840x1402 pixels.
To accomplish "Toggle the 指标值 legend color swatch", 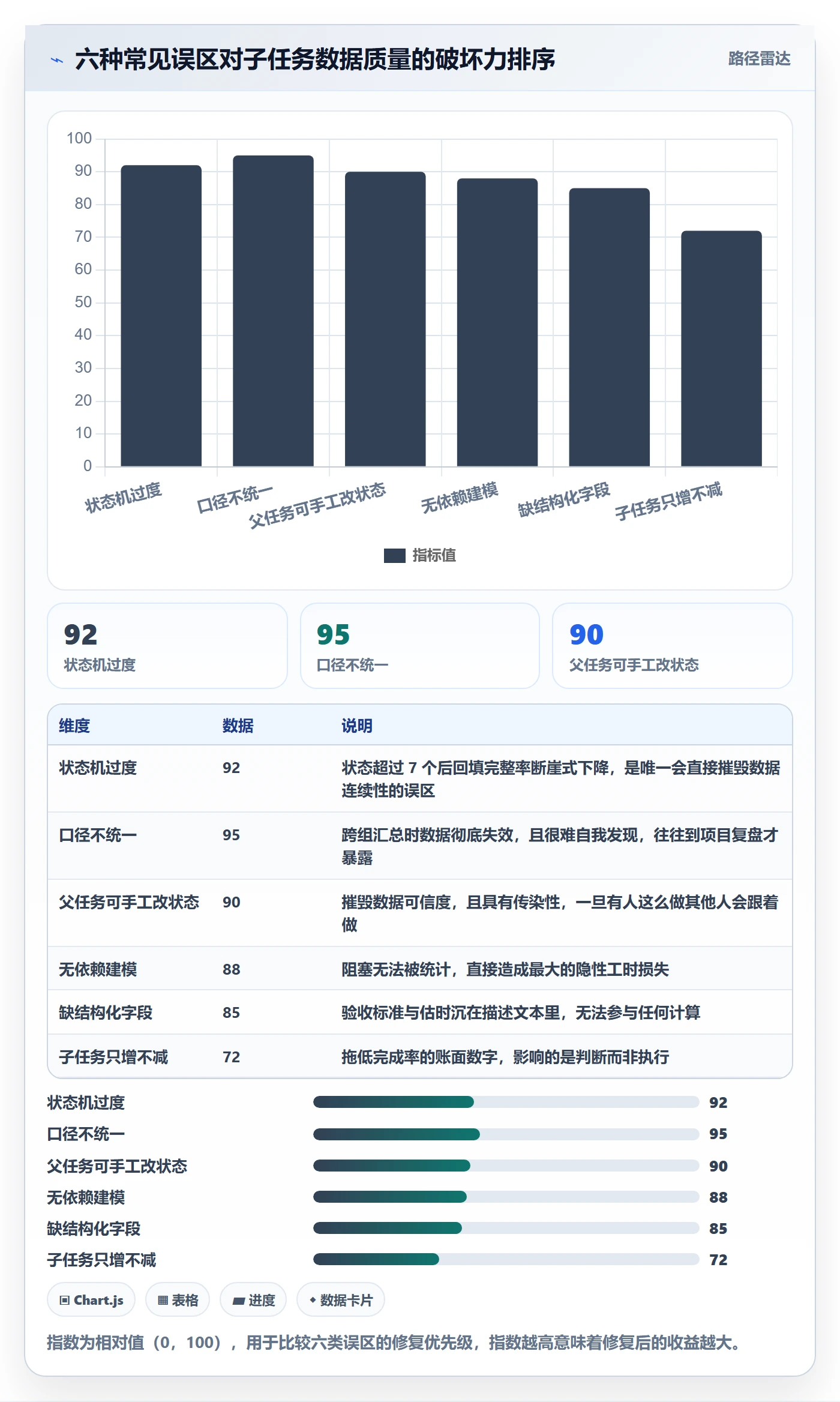I will 394,556.
